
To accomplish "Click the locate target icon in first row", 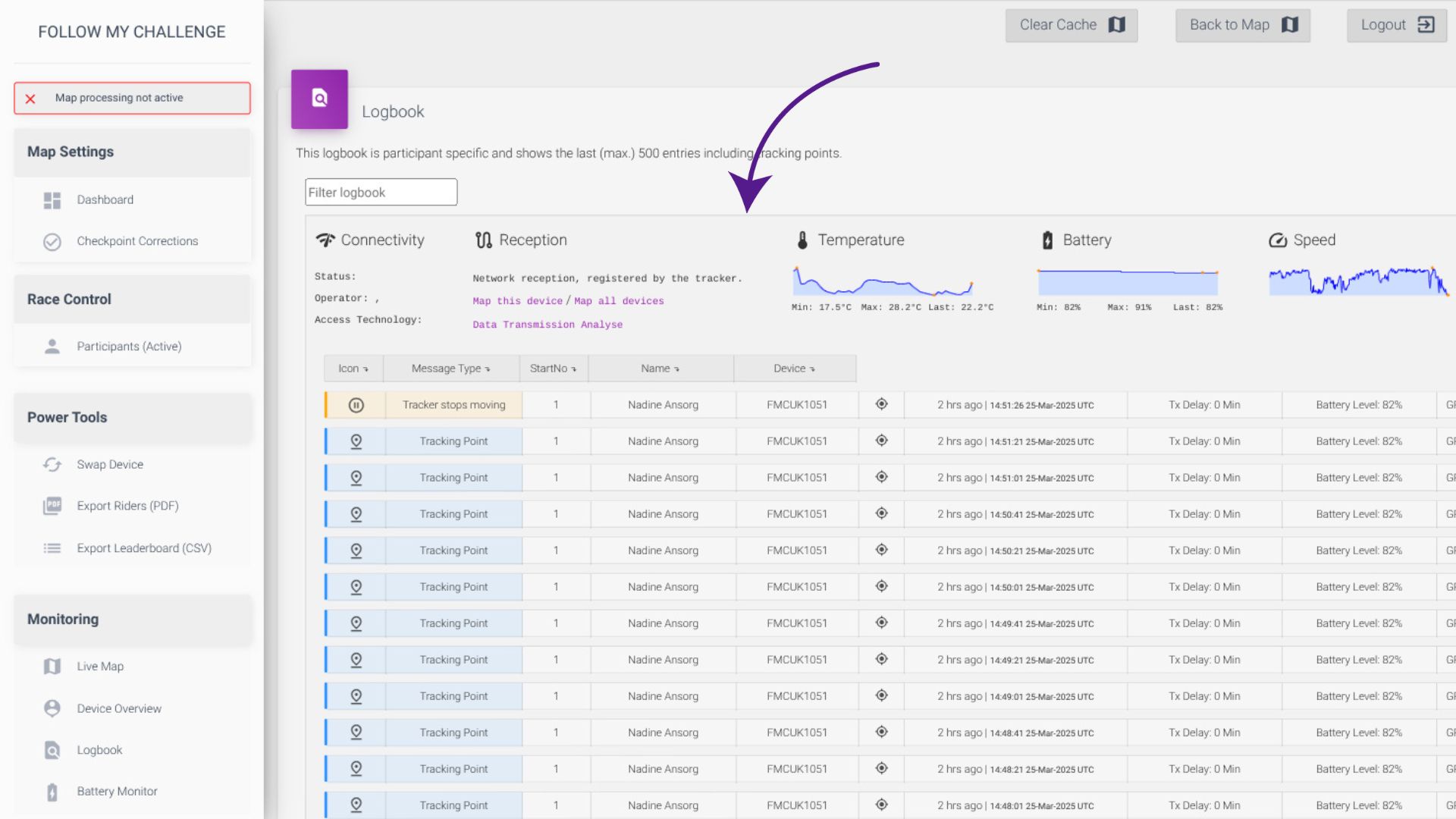I will [x=881, y=404].
